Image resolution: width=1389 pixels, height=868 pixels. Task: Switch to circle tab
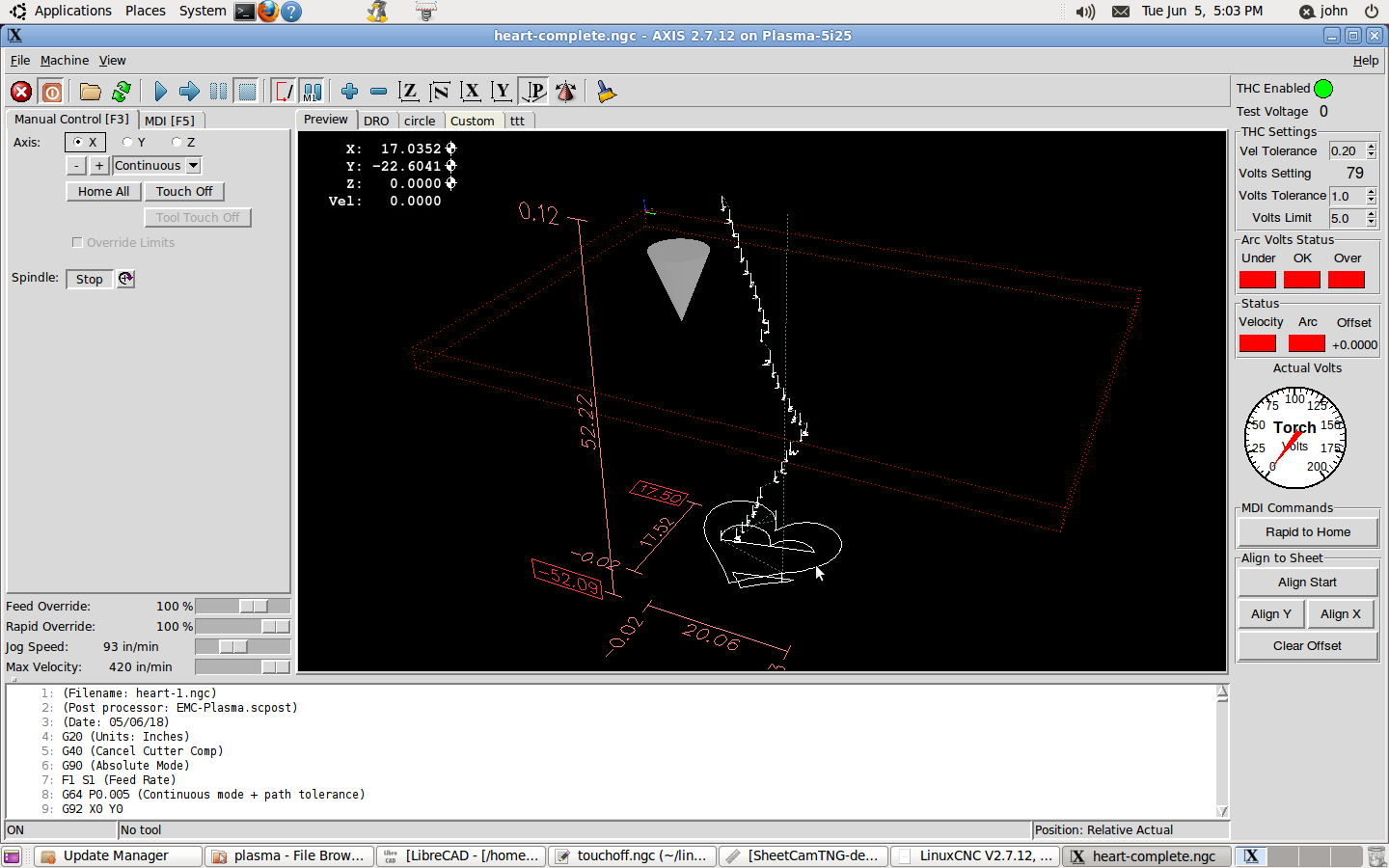click(x=420, y=121)
